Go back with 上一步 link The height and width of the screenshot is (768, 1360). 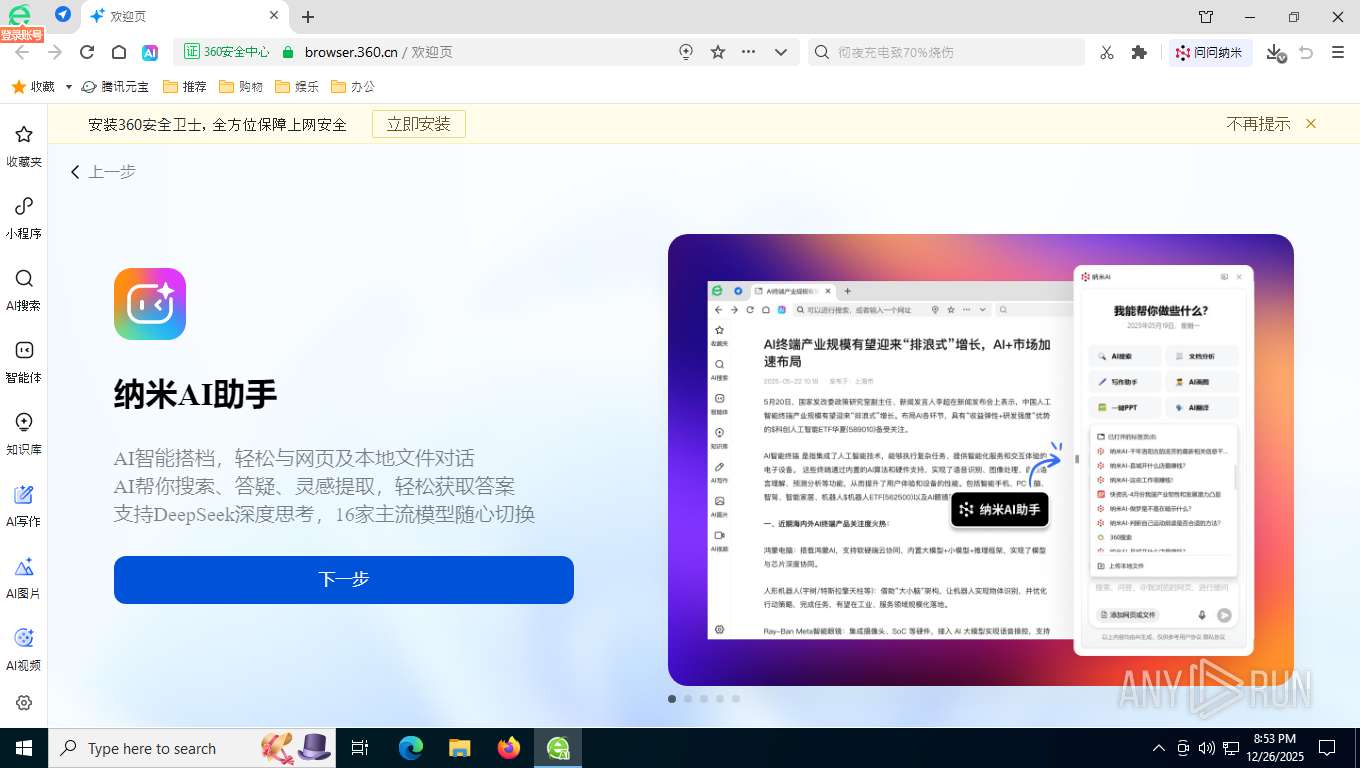pyautogui.click(x=102, y=172)
